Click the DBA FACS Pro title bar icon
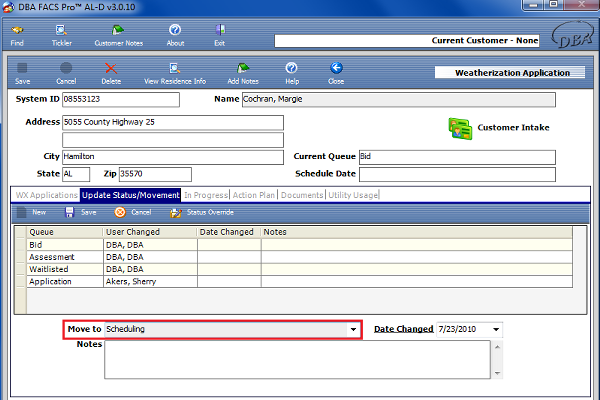Image resolution: width=600 pixels, height=400 pixels. pyautogui.click(x=8, y=7)
